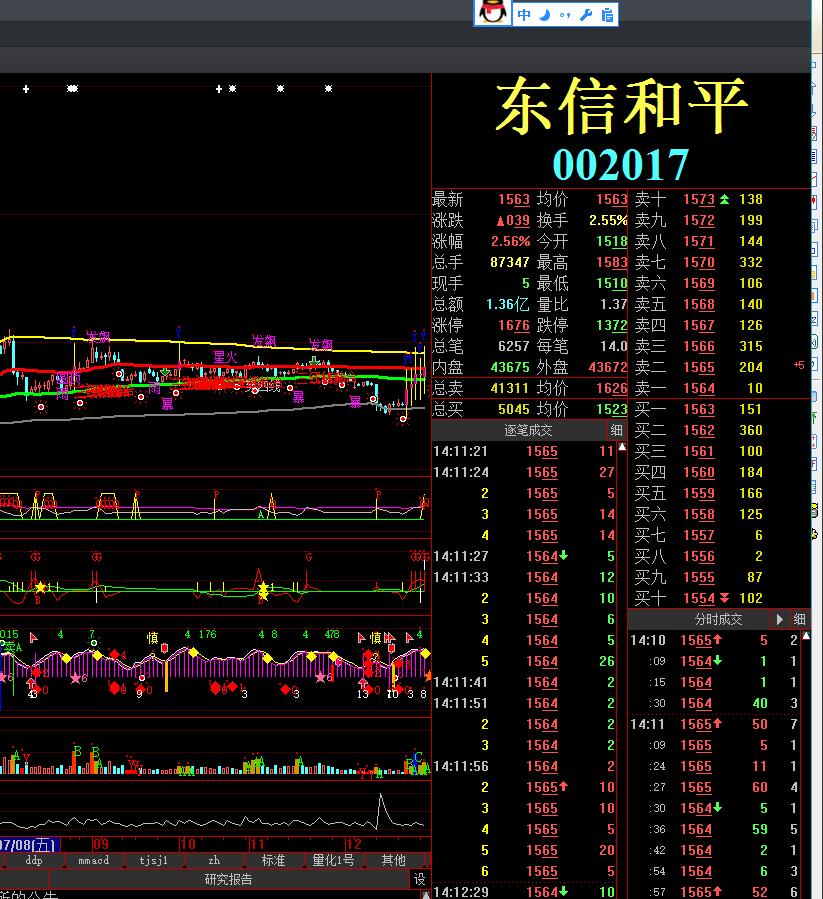Click the 最新 price value 1563
Image resolution: width=823 pixels, height=899 pixels.
point(513,199)
